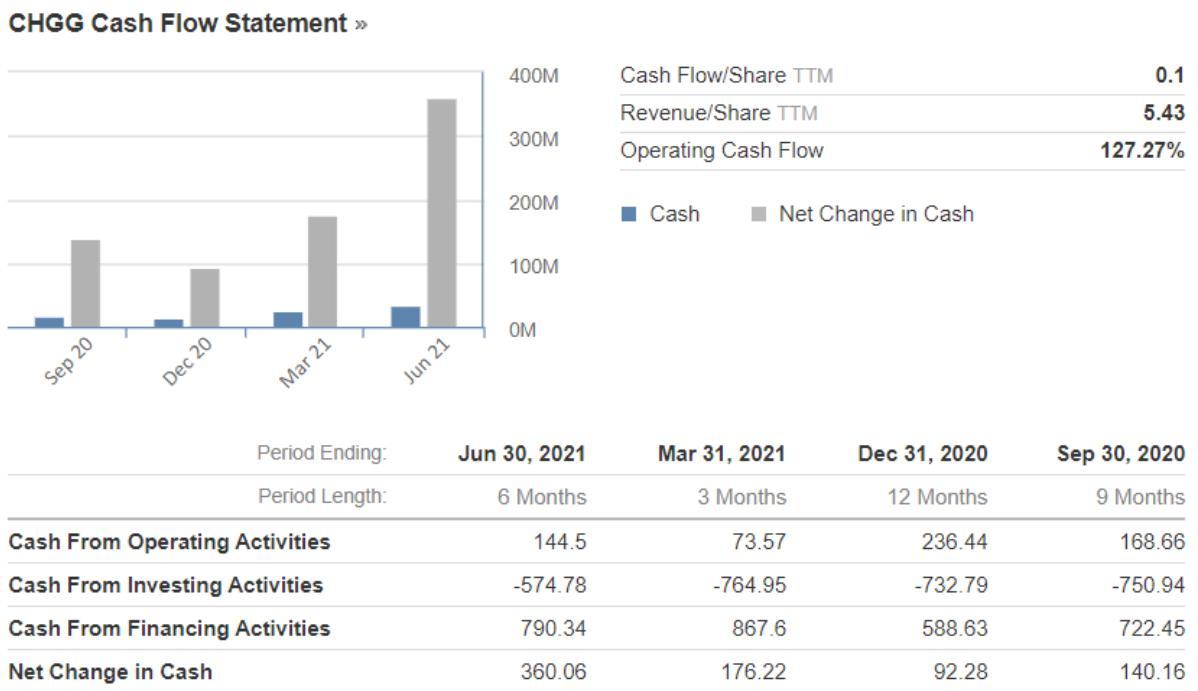Click the Cash From Financing Activities row label

pos(170,628)
